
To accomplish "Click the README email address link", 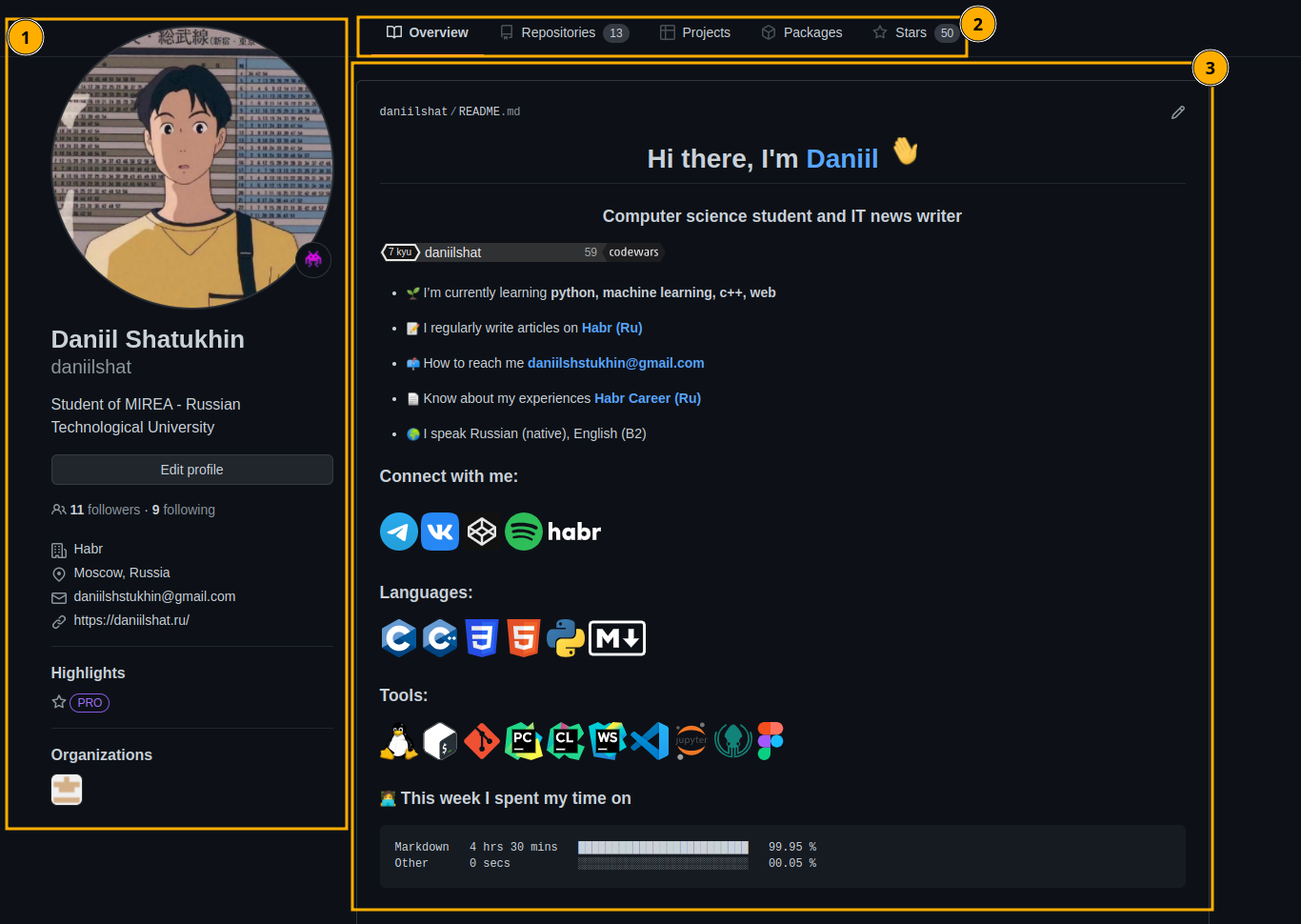I will (x=616, y=363).
